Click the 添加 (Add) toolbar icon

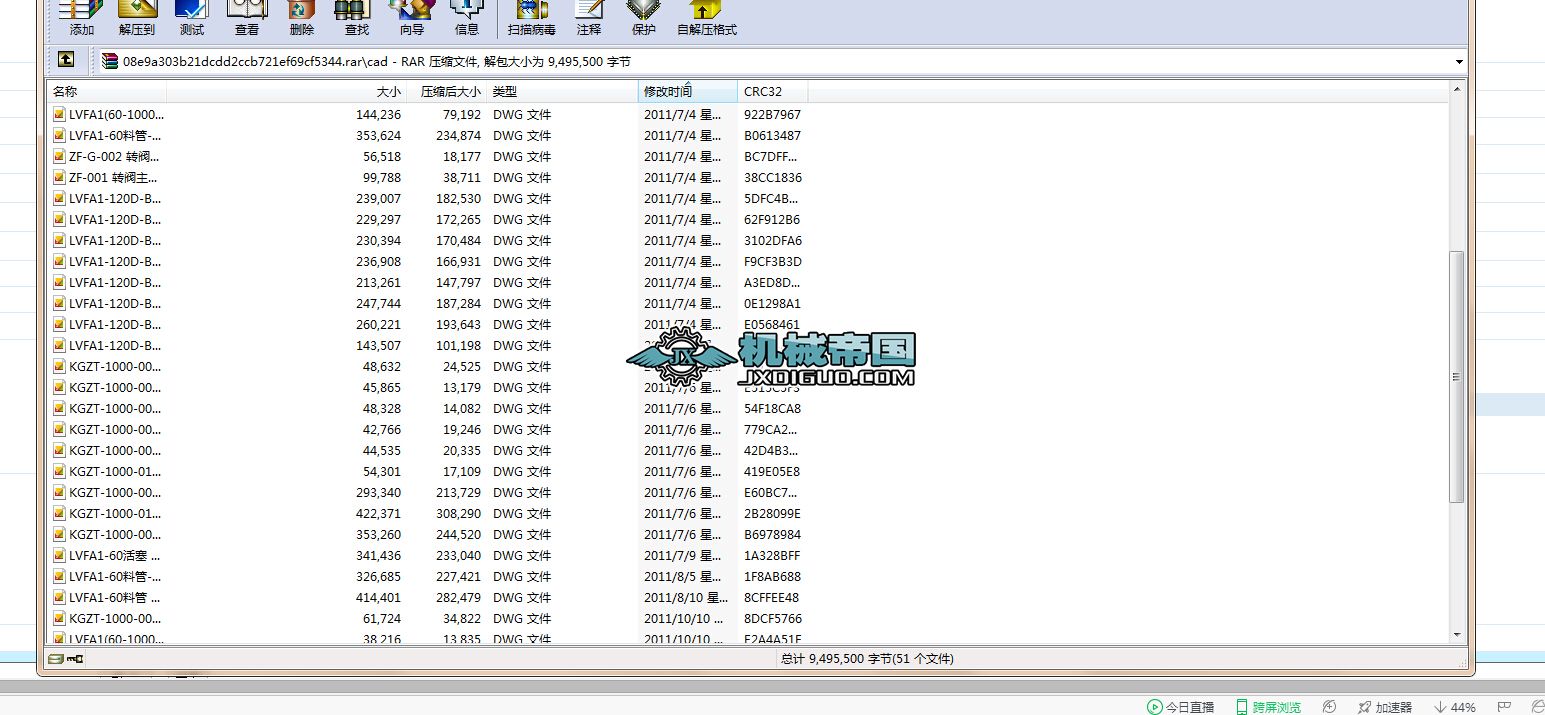(81, 11)
